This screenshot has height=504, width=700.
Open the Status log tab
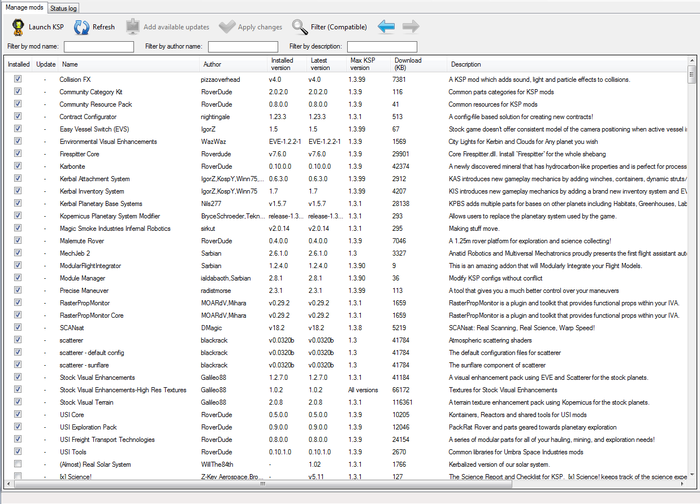point(63,8)
